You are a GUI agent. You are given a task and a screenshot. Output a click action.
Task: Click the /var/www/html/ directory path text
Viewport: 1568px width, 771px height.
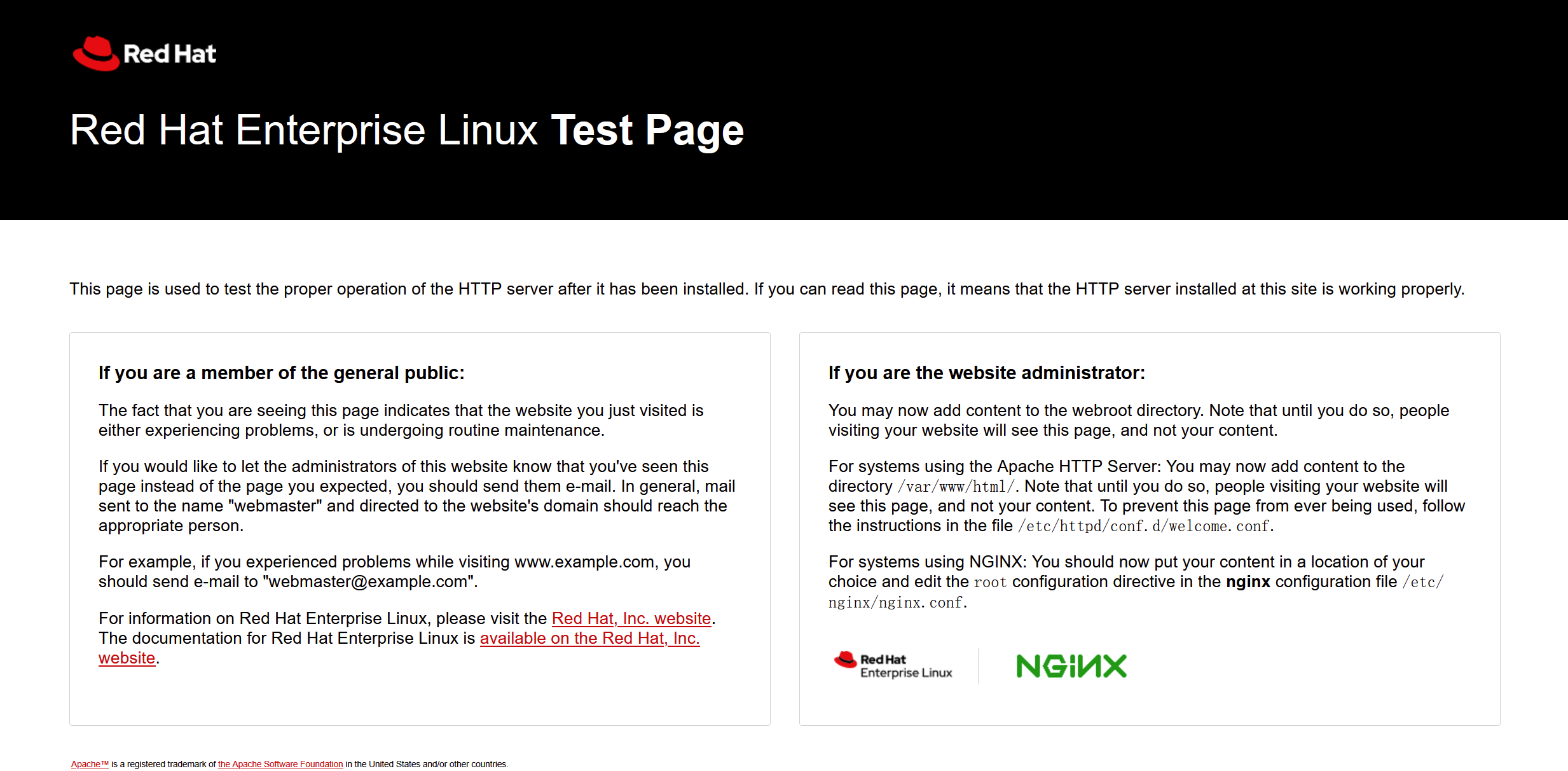(956, 487)
